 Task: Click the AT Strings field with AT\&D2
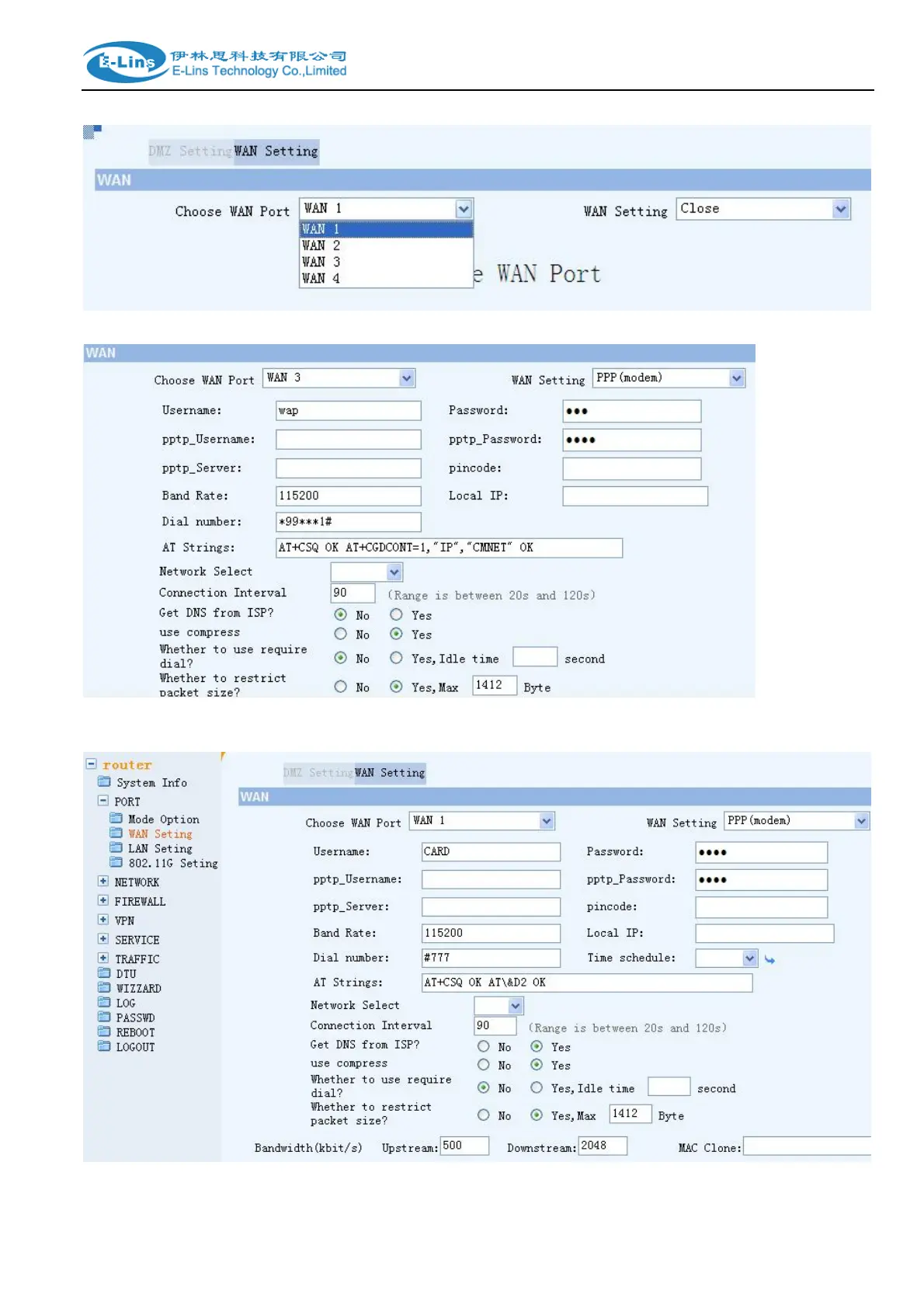point(587,983)
